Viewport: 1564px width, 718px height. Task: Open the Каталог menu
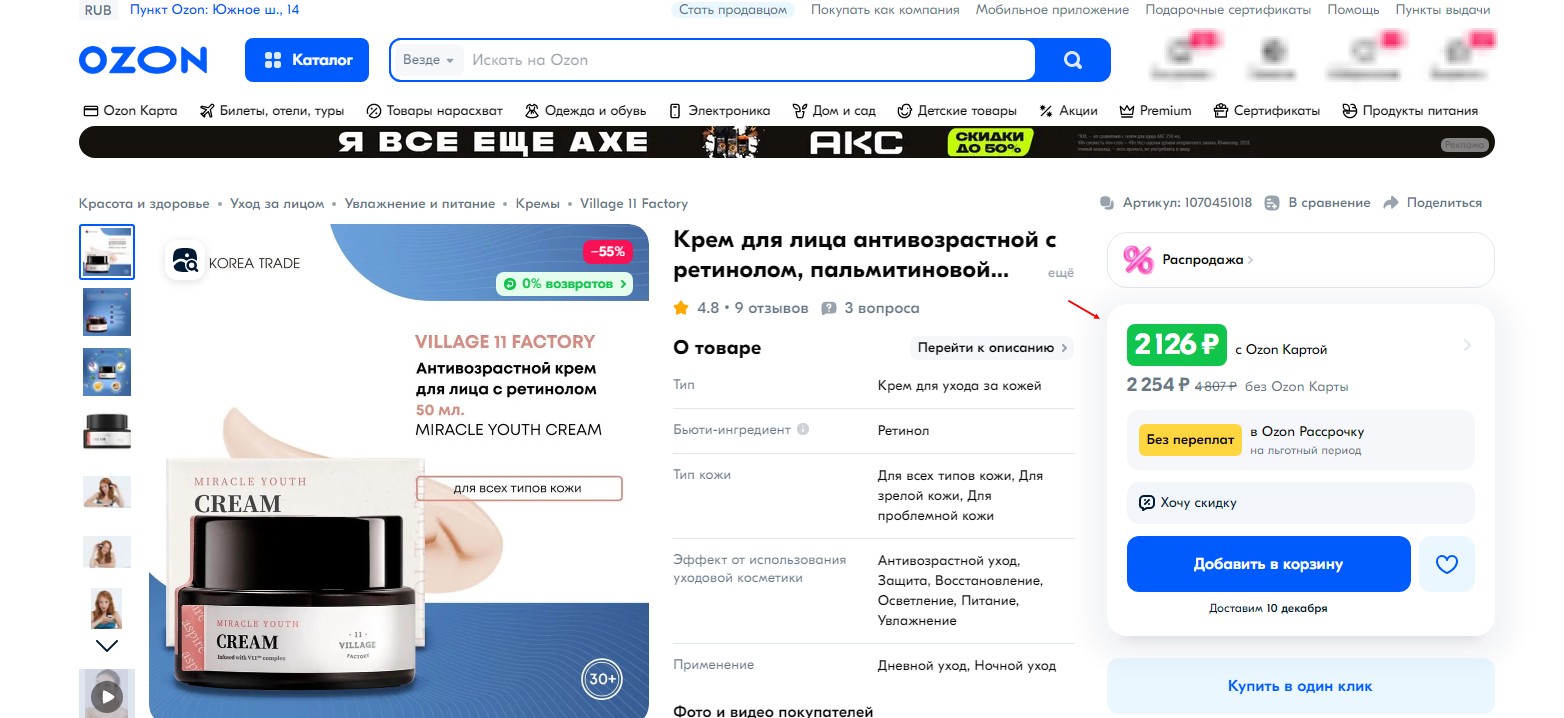pyautogui.click(x=307, y=60)
